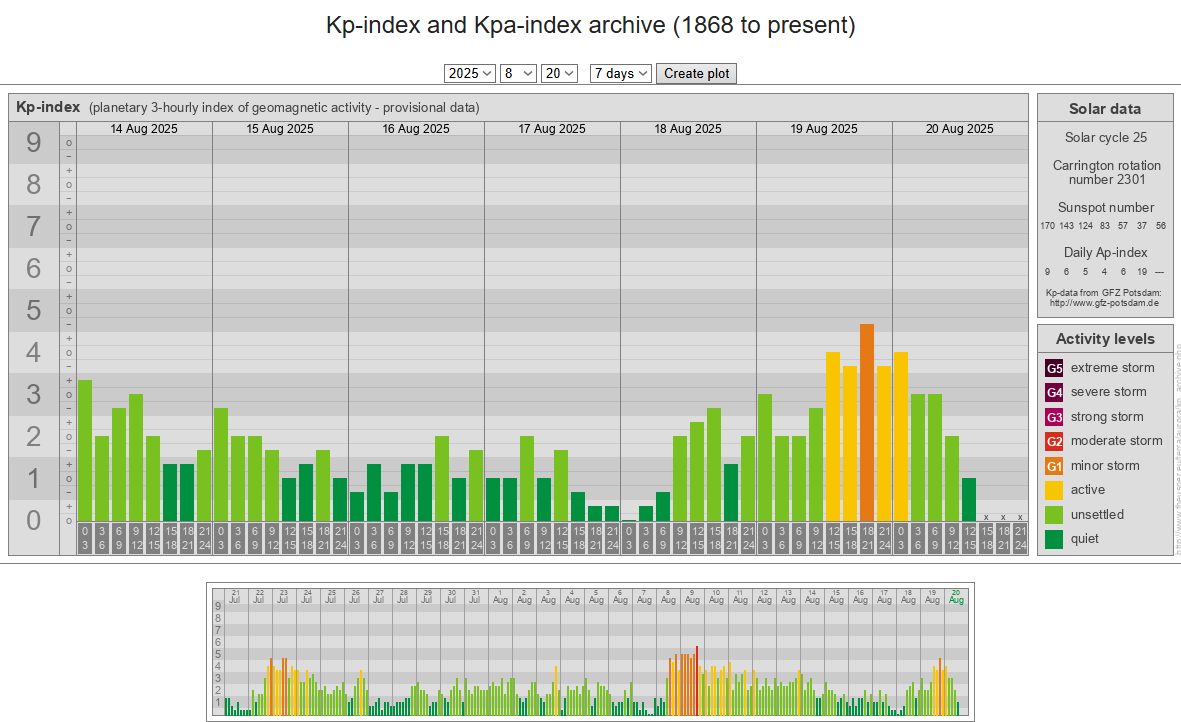Click the 'minor storm' legend label

coord(1105,465)
